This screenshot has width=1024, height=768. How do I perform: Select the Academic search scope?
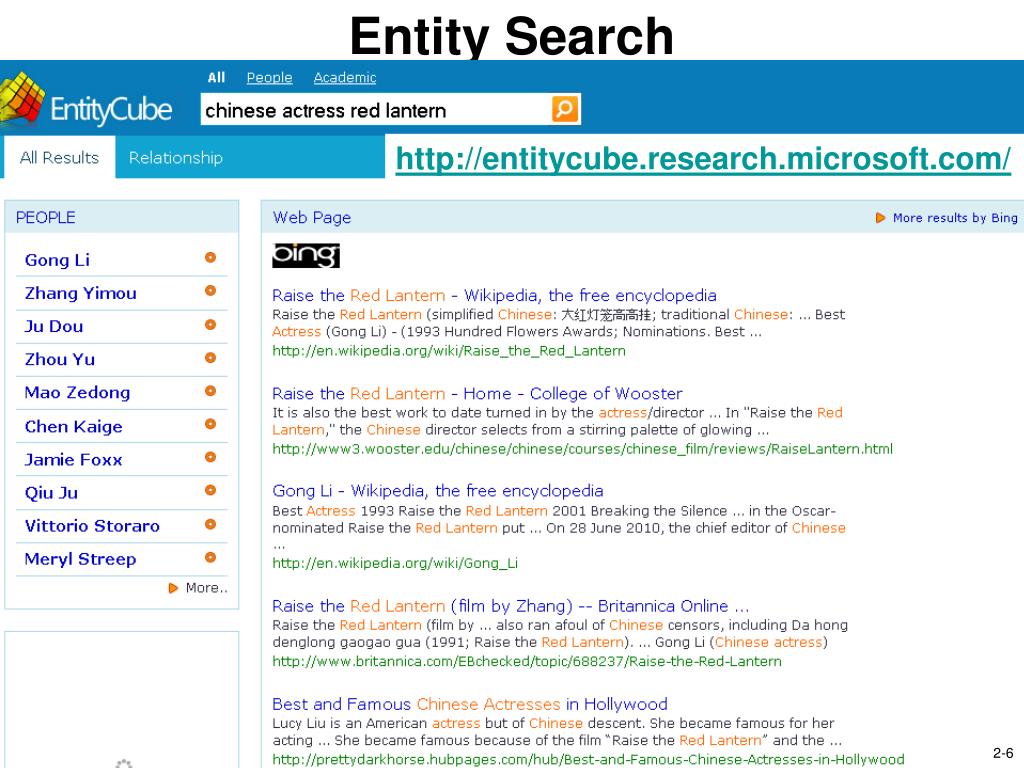click(345, 78)
